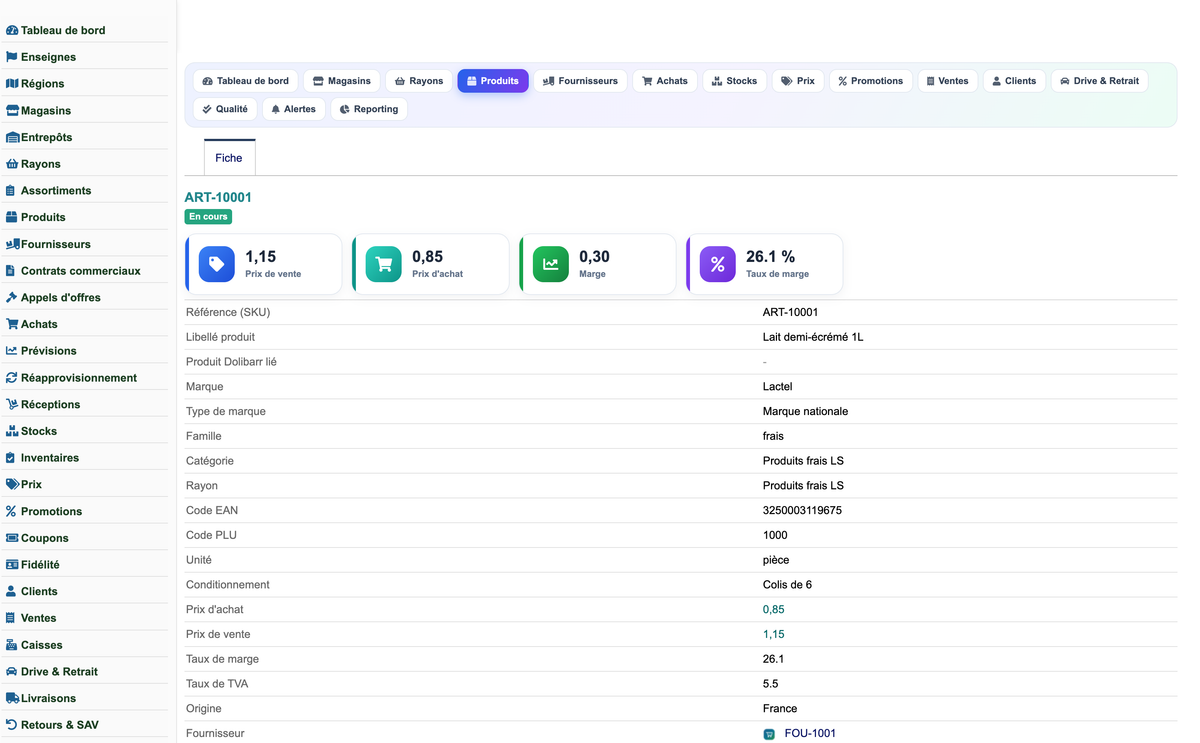Click the Tableau de bord sidebar icon

(12, 31)
